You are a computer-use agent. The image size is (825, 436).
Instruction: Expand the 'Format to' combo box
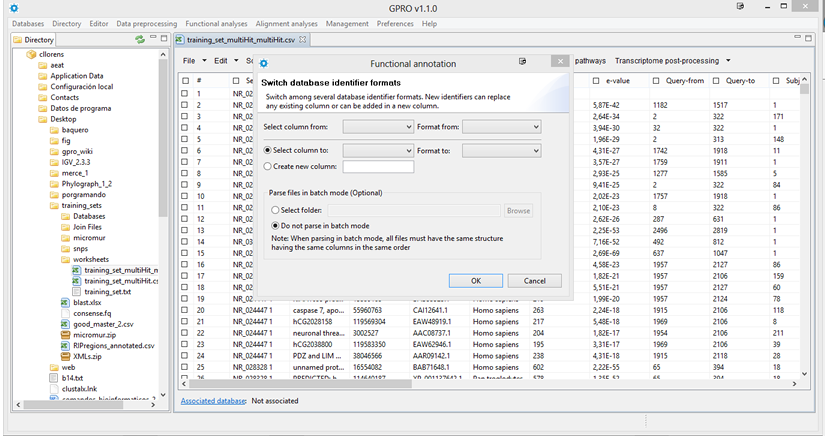pos(501,150)
